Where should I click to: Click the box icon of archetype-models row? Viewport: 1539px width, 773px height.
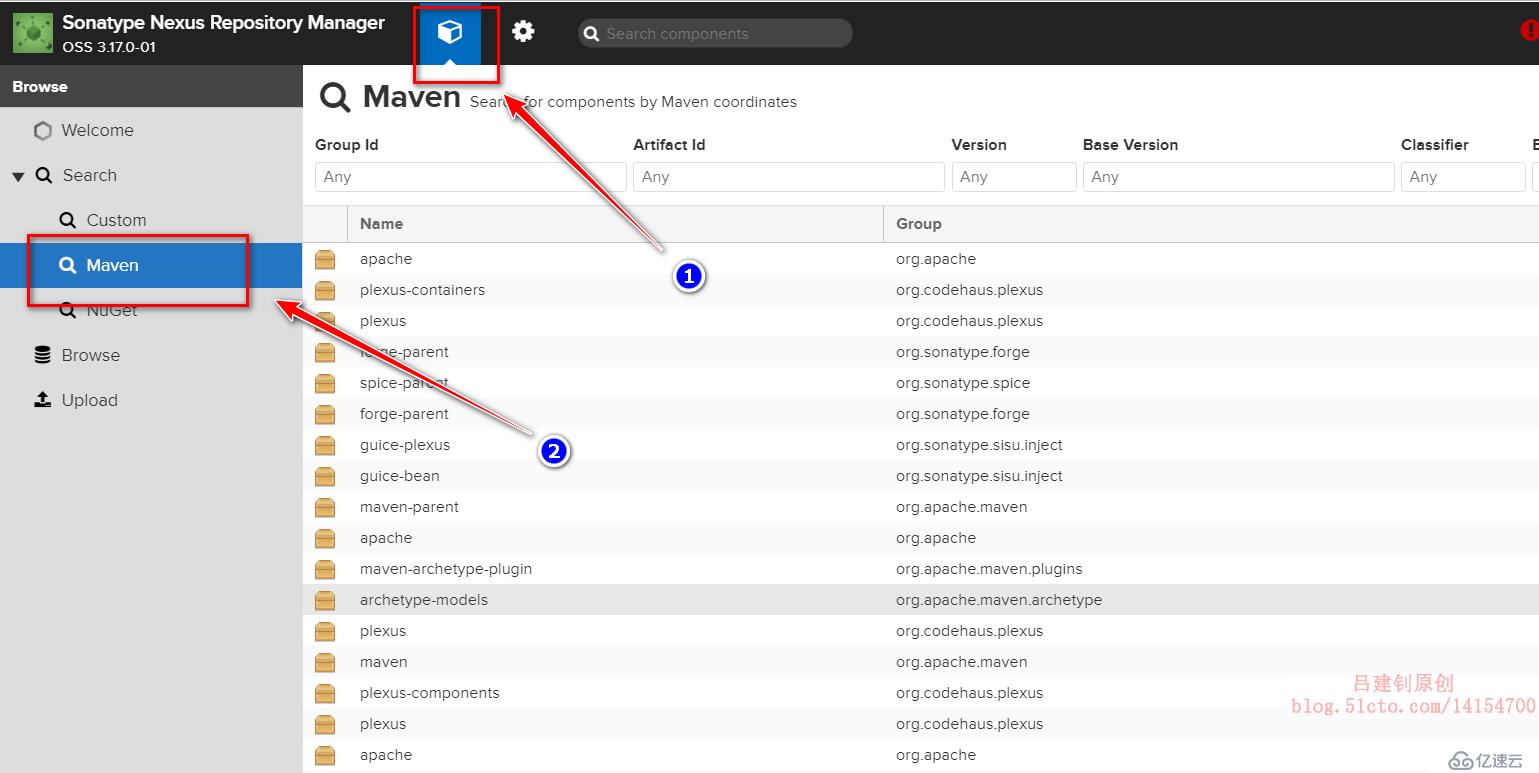coord(325,600)
